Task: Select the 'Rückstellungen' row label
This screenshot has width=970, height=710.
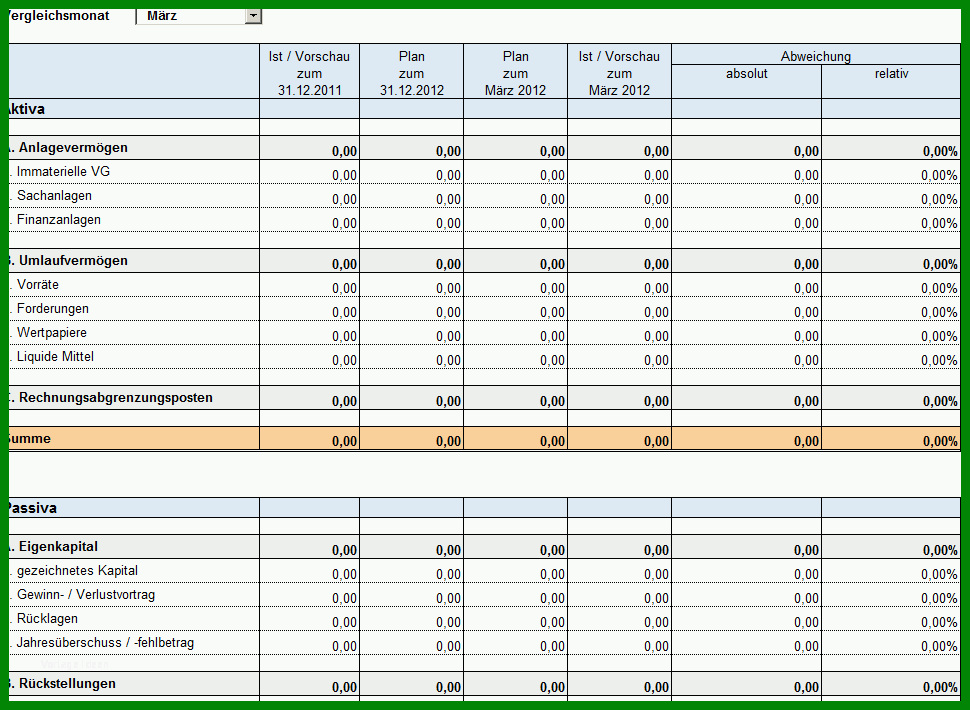Action: coord(67,684)
